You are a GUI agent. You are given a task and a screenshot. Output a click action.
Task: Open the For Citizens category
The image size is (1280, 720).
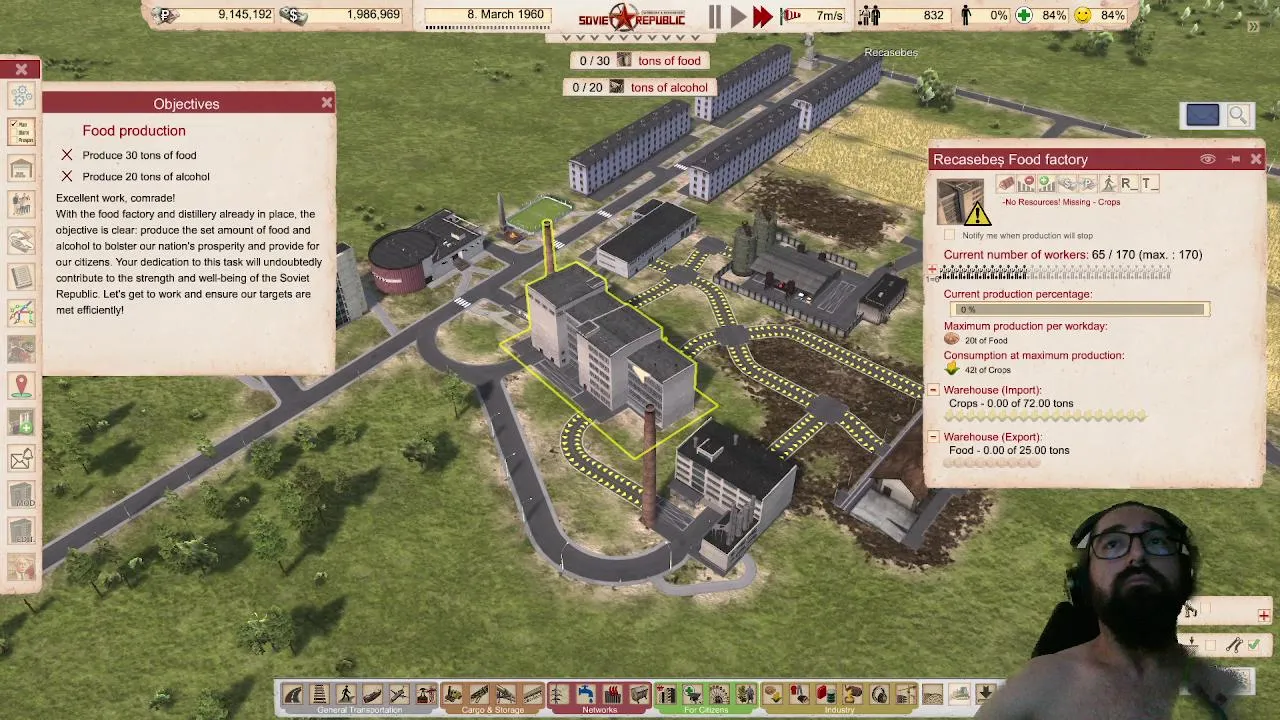[706, 710]
